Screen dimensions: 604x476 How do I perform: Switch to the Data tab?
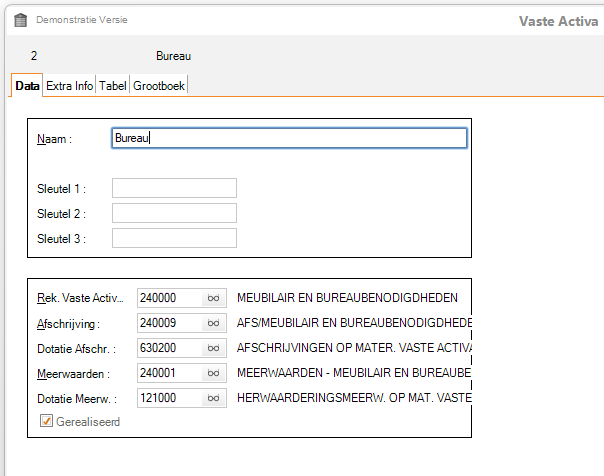click(x=27, y=86)
